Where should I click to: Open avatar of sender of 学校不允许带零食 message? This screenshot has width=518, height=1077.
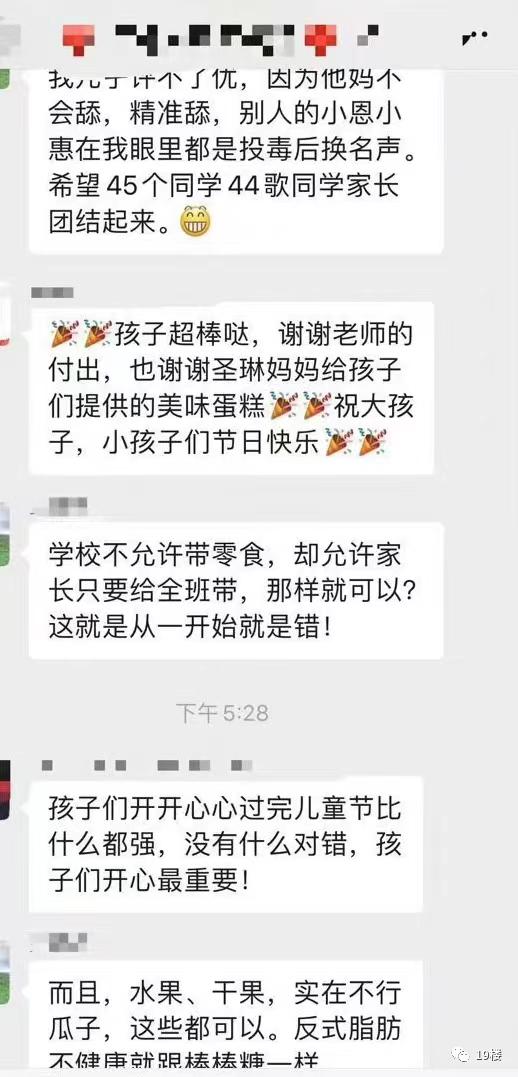(3, 536)
